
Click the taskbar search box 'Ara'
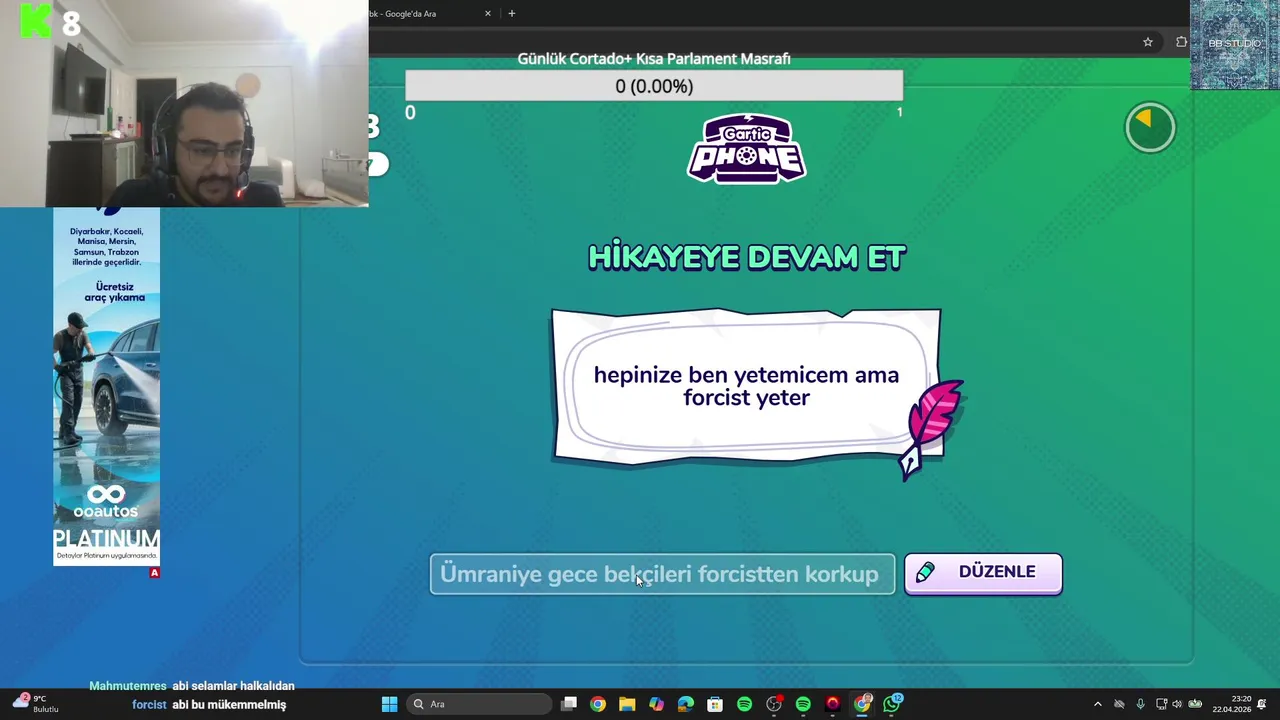pyautogui.click(x=481, y=704)
